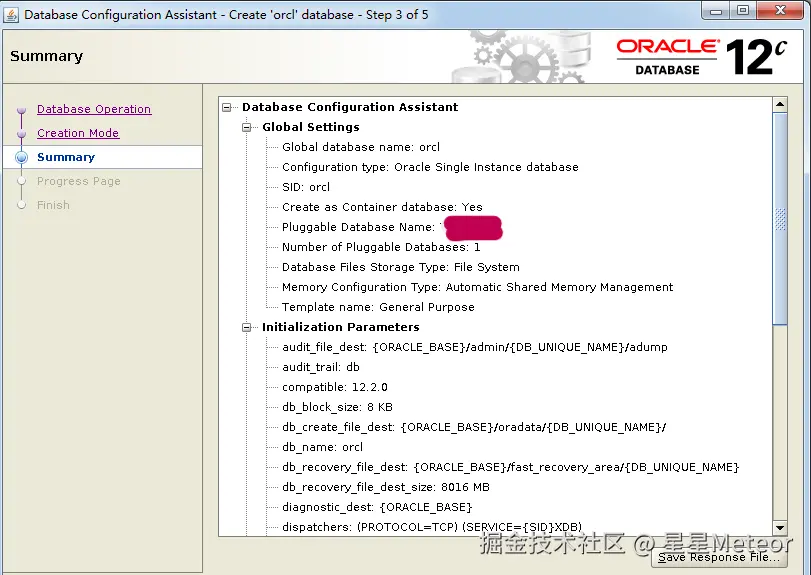The height and width of the screenshot is (575, 811).
Task: Close the Database Configuration Assistant window
Action: pyautogui.click(x=780, y=10)
